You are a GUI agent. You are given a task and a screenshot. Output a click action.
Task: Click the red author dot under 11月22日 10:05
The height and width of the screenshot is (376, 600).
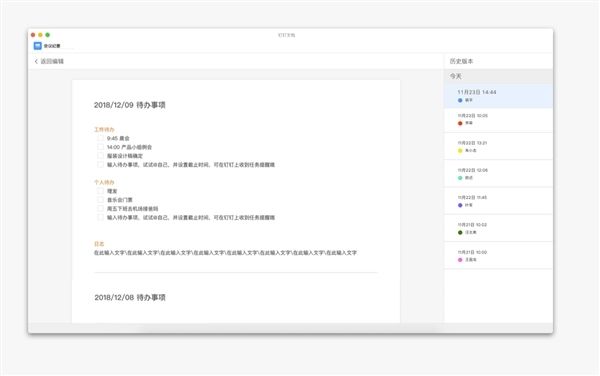click(460, 123)
